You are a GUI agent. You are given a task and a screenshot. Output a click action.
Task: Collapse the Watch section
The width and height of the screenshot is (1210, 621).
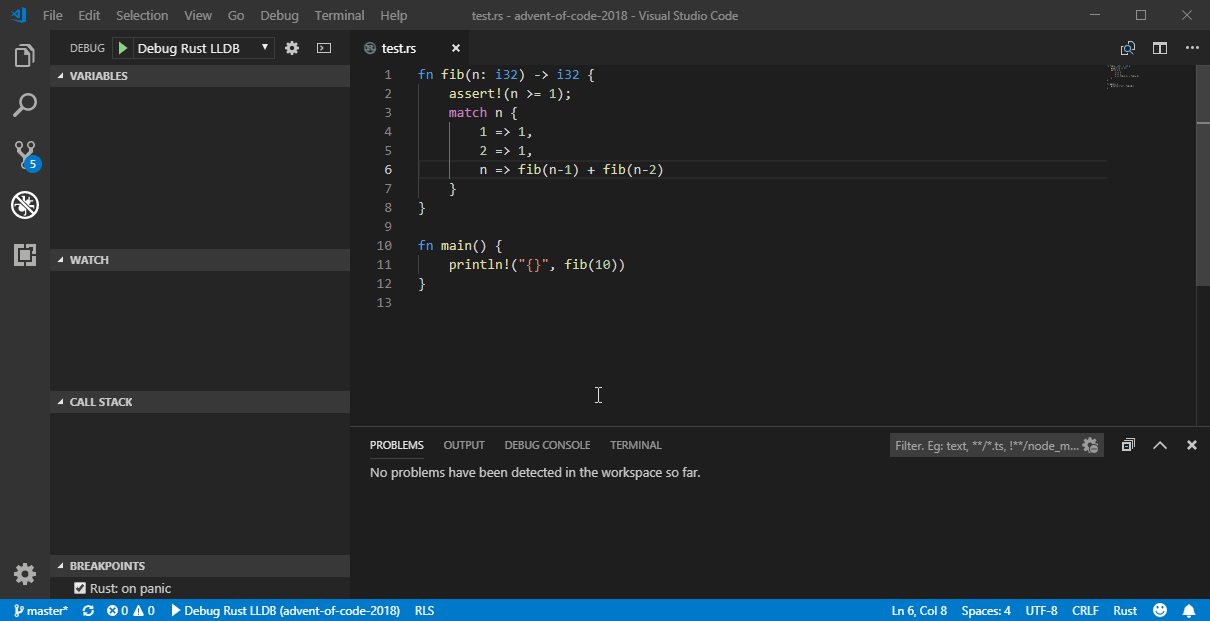(x=89, y=260)
